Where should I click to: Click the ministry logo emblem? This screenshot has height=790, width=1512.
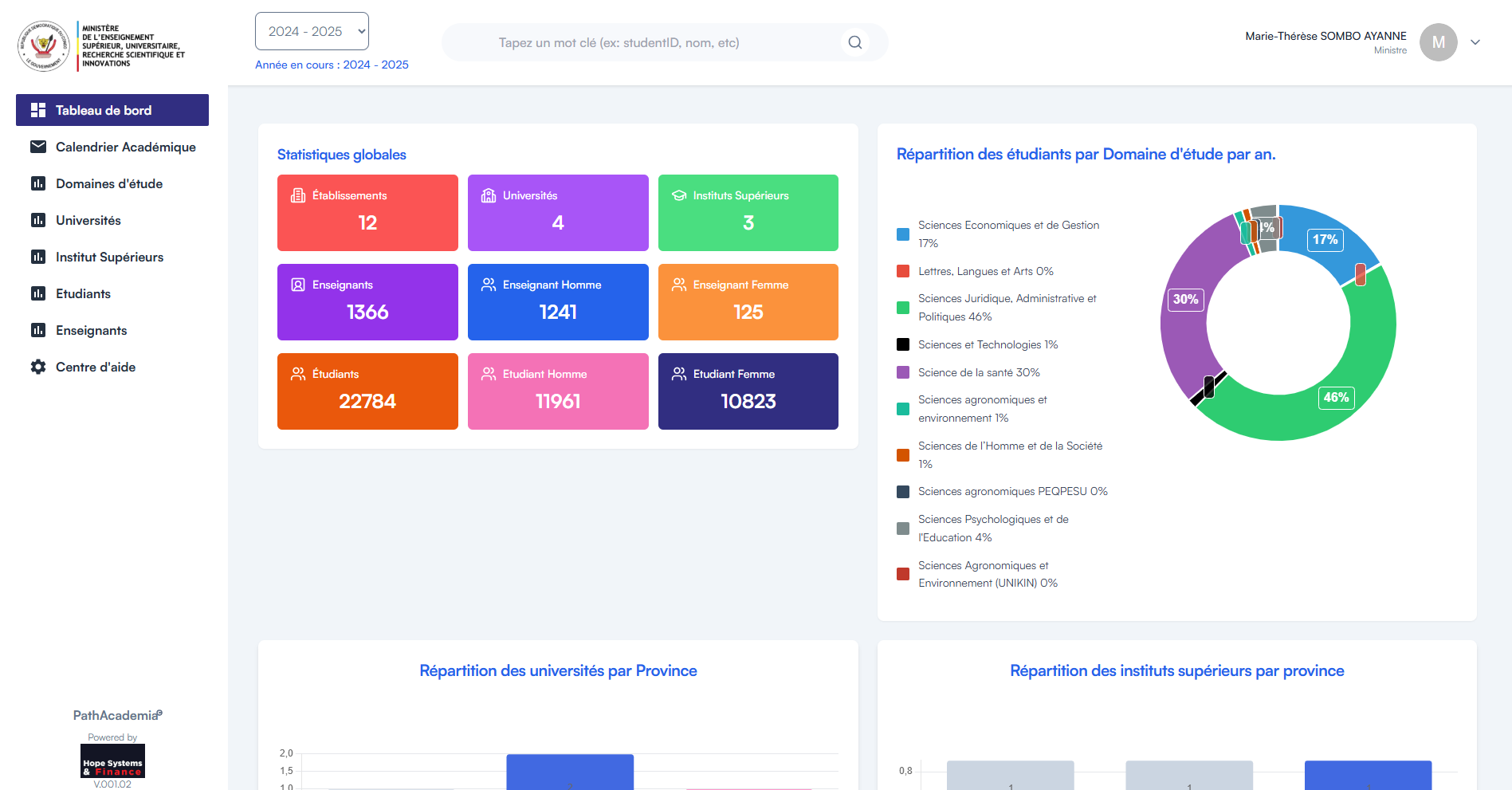[43, 45]
